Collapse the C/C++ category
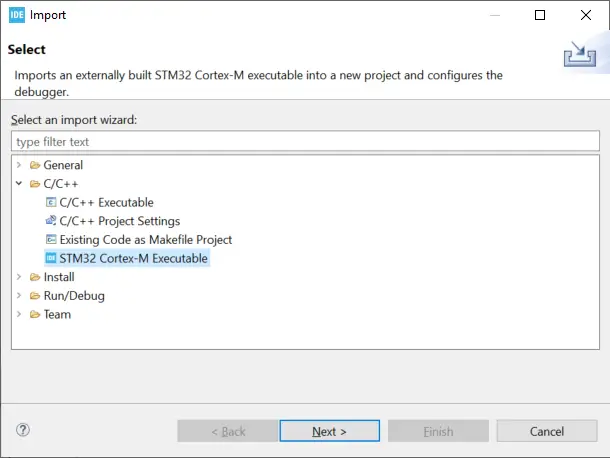 pos(19,184)
